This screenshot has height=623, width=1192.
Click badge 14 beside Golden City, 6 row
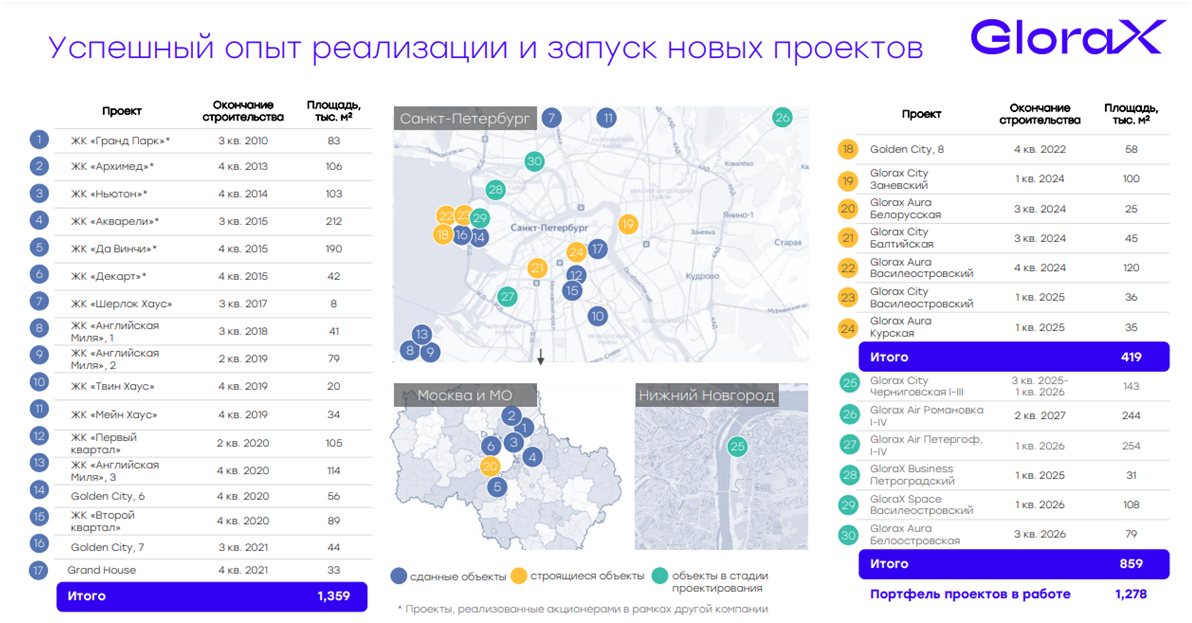coord(39,490)
